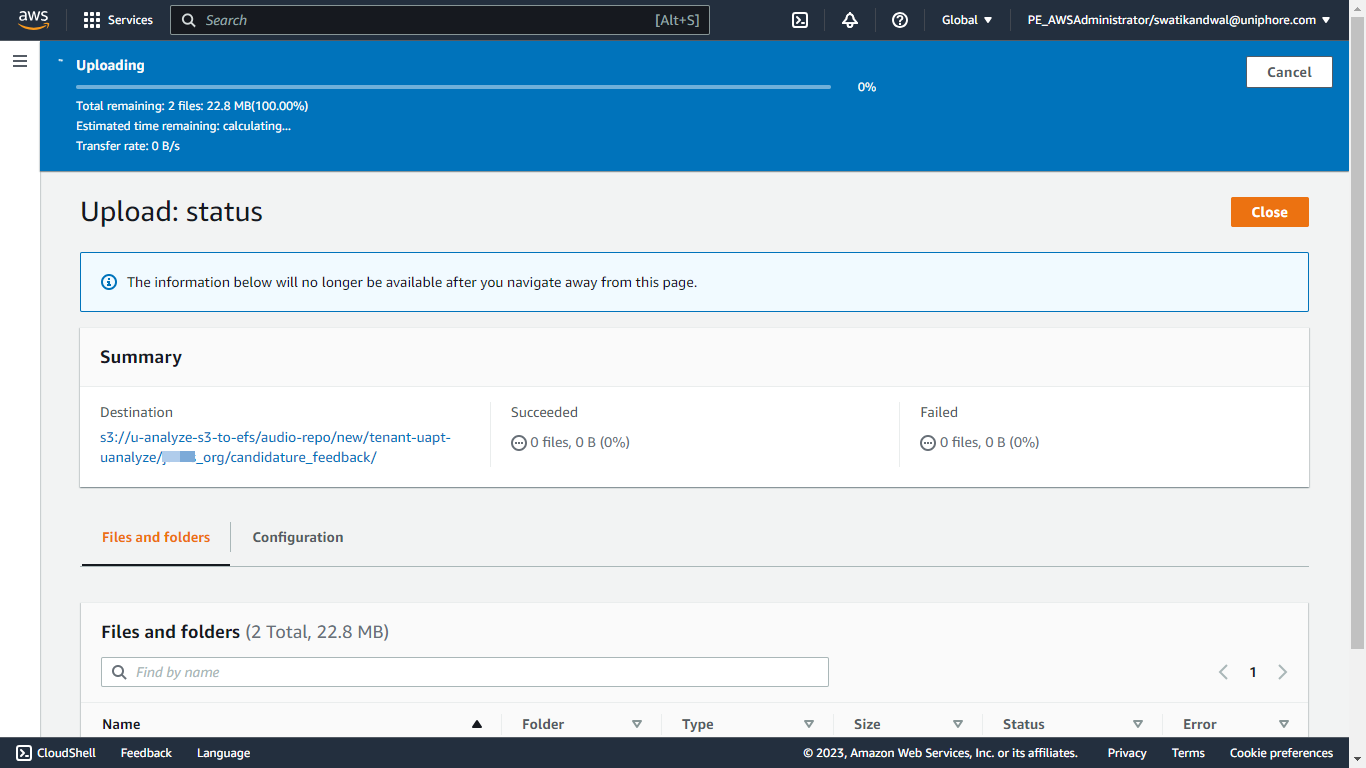This screenshot has width=1366, height=768.
Task: Open the PE_AWSAdministrator account dropdown
Action: point(1179,20)
